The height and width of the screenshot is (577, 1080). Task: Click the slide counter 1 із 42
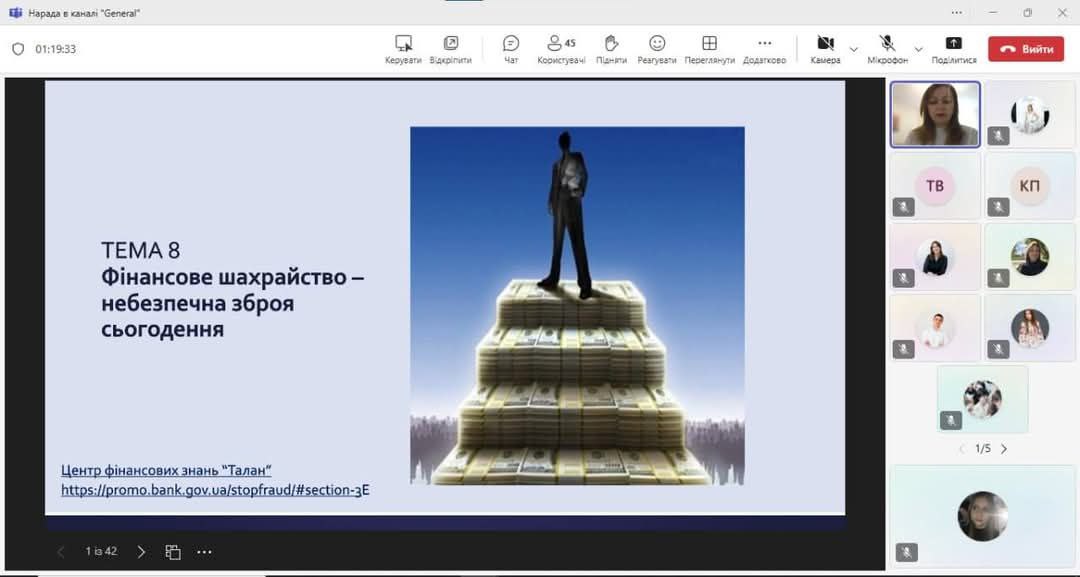pyautogui.click(x=101, y=552)
